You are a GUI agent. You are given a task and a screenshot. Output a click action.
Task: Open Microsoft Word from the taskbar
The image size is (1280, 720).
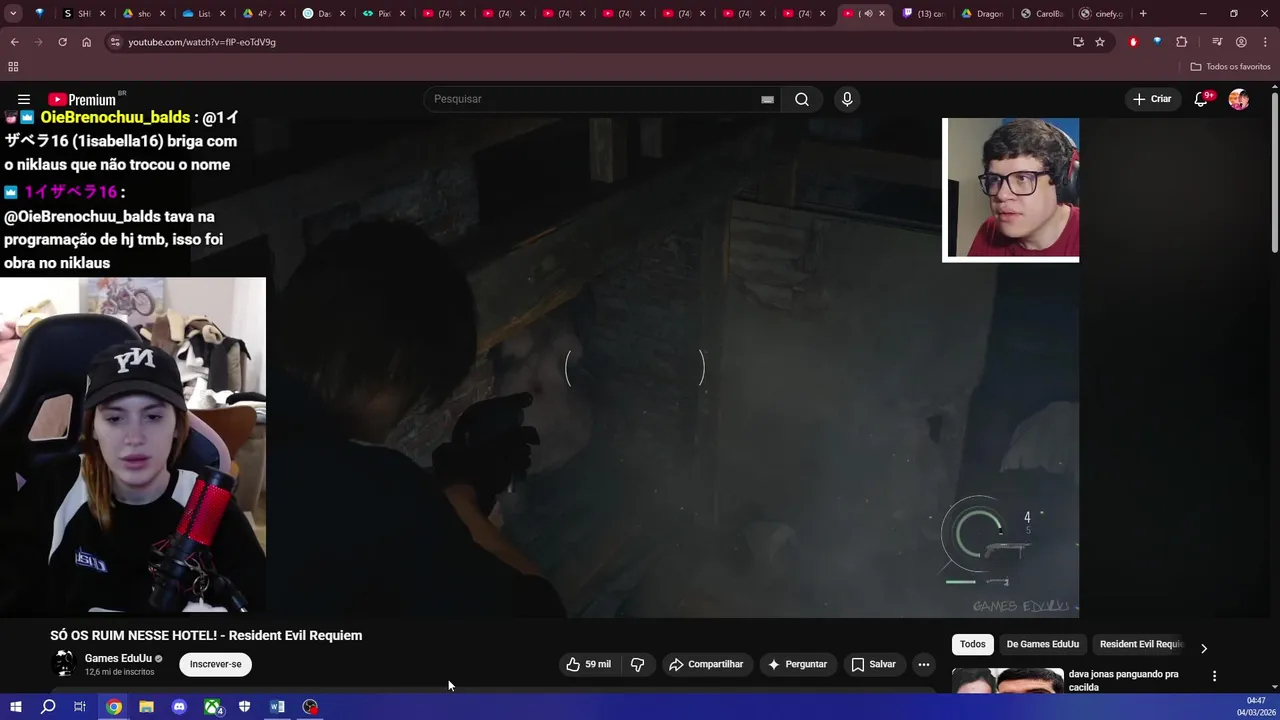pos(277,707)
